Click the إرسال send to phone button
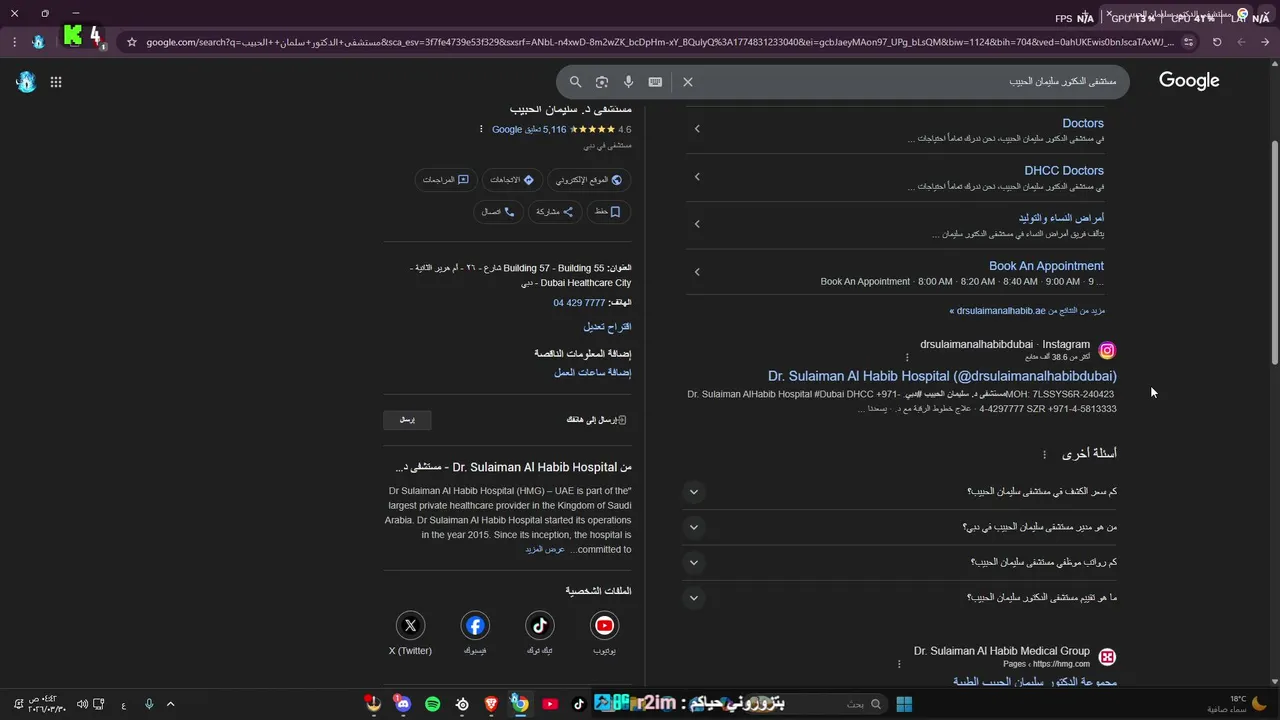This screenshot has height=720, width=1280. click(x=407, y=420)
